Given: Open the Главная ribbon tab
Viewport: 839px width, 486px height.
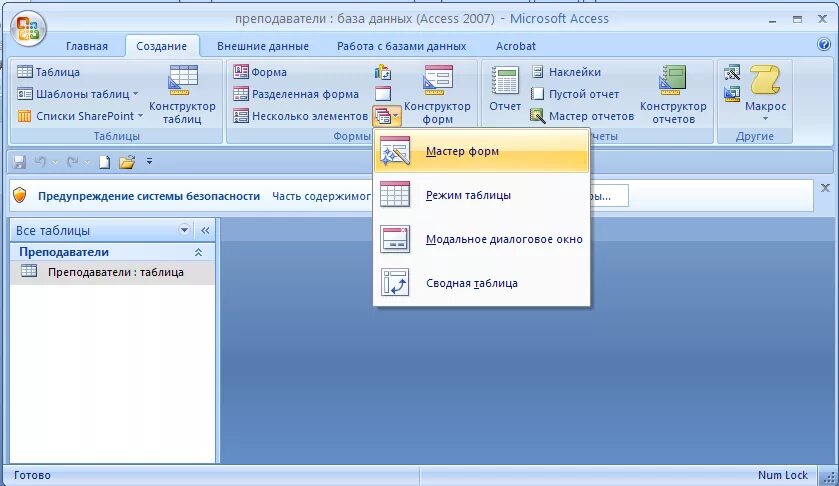Looking at the screenshot, I should (87, 46).
